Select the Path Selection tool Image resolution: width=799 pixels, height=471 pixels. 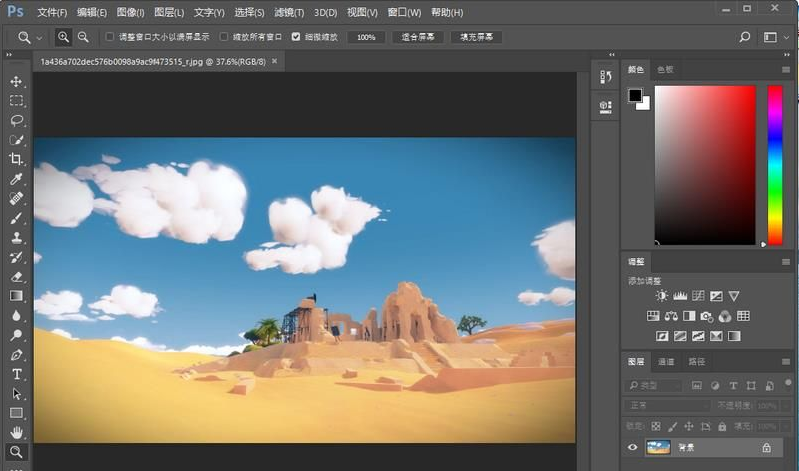[x=16, y=394]
